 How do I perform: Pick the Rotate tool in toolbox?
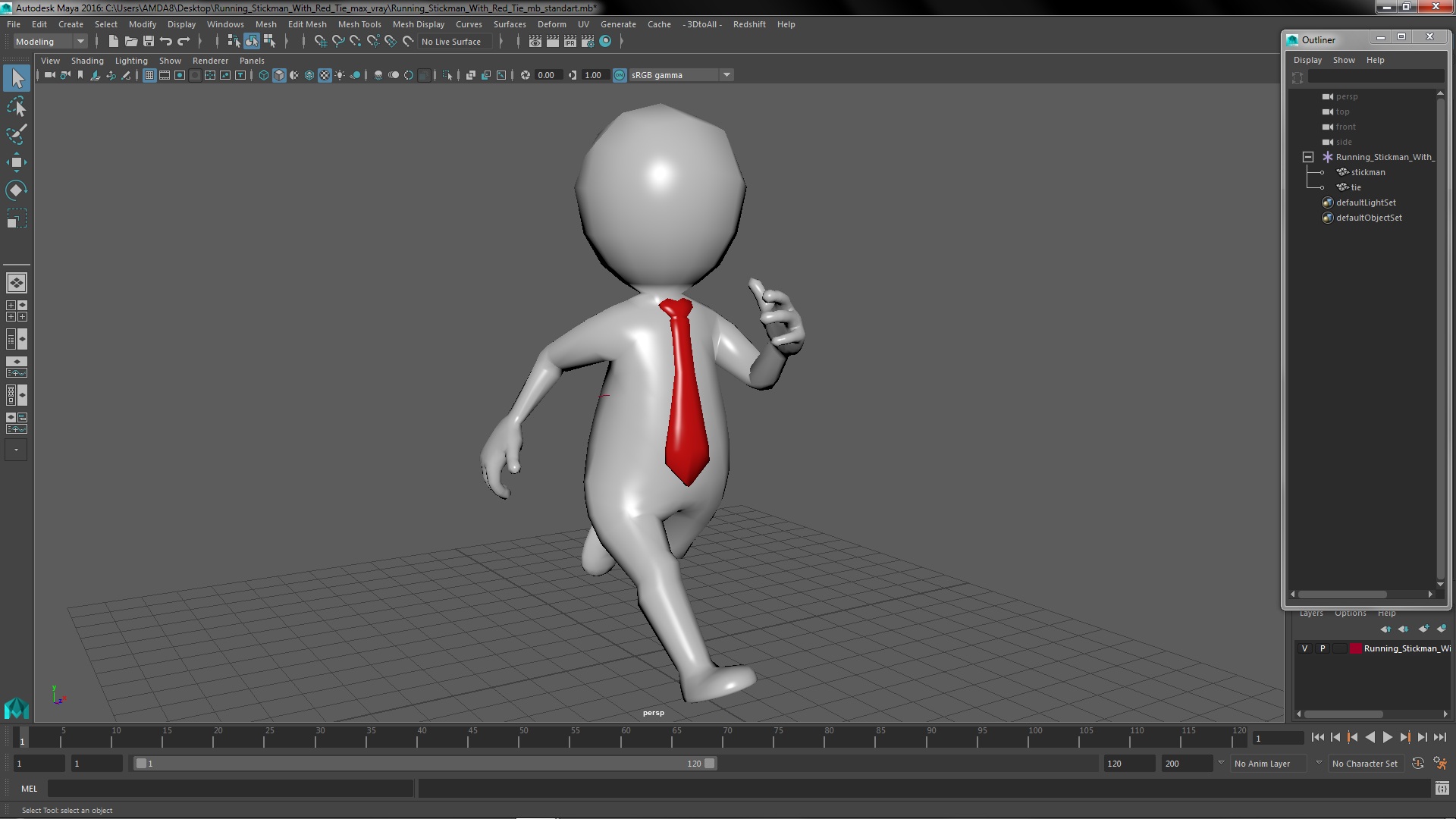coord(16,190)
